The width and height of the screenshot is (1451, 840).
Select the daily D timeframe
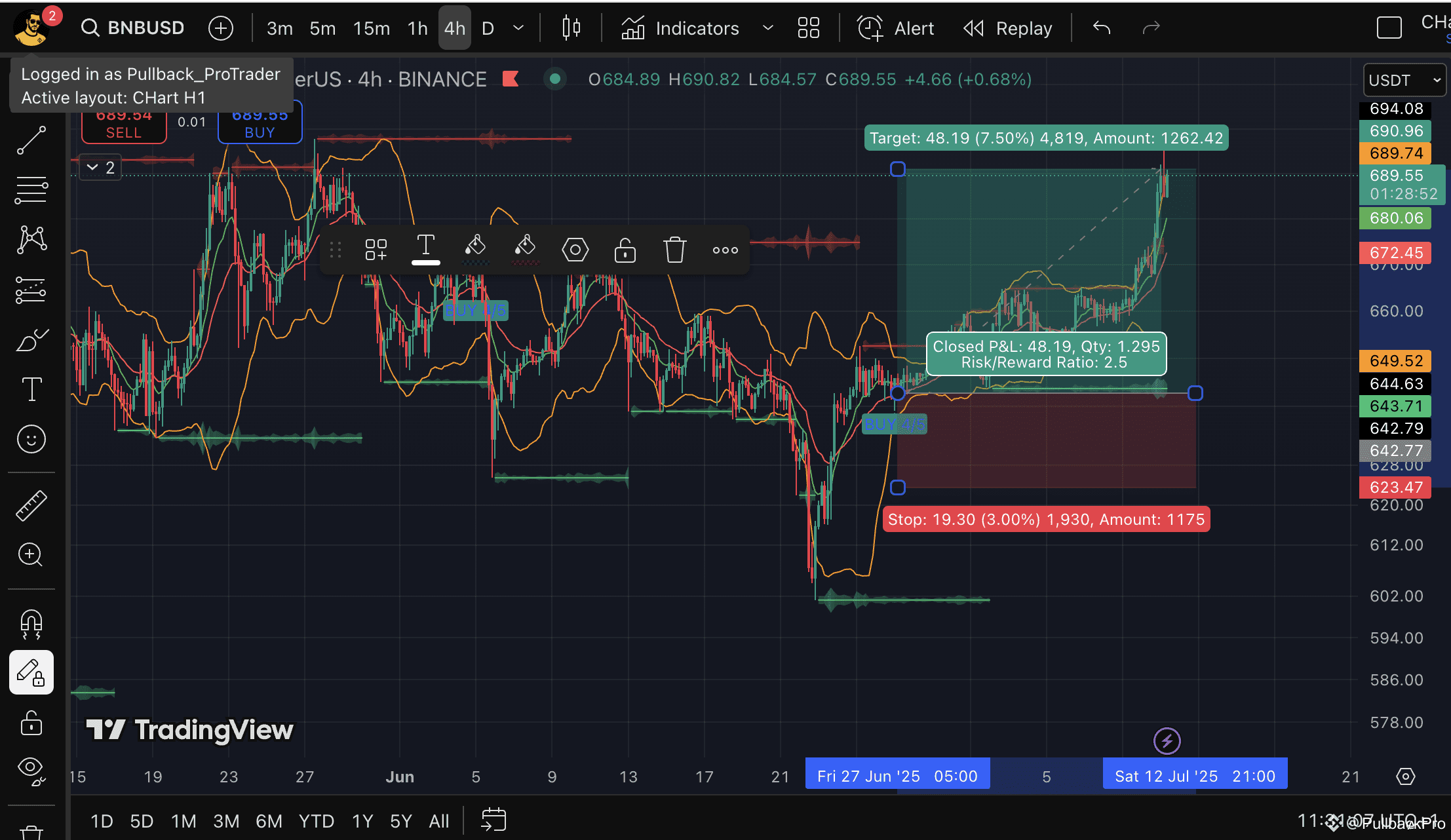488,28
